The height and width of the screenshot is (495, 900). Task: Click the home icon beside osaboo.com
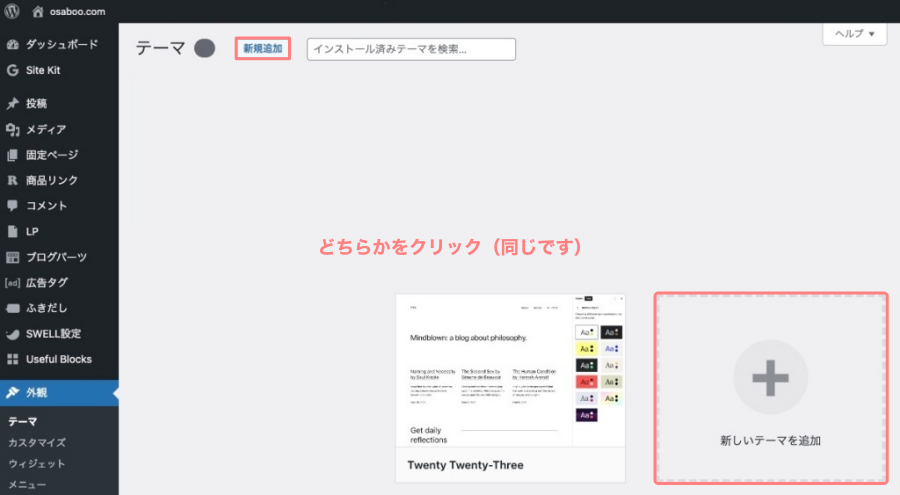pyautogui.click(x=38, y=11)
